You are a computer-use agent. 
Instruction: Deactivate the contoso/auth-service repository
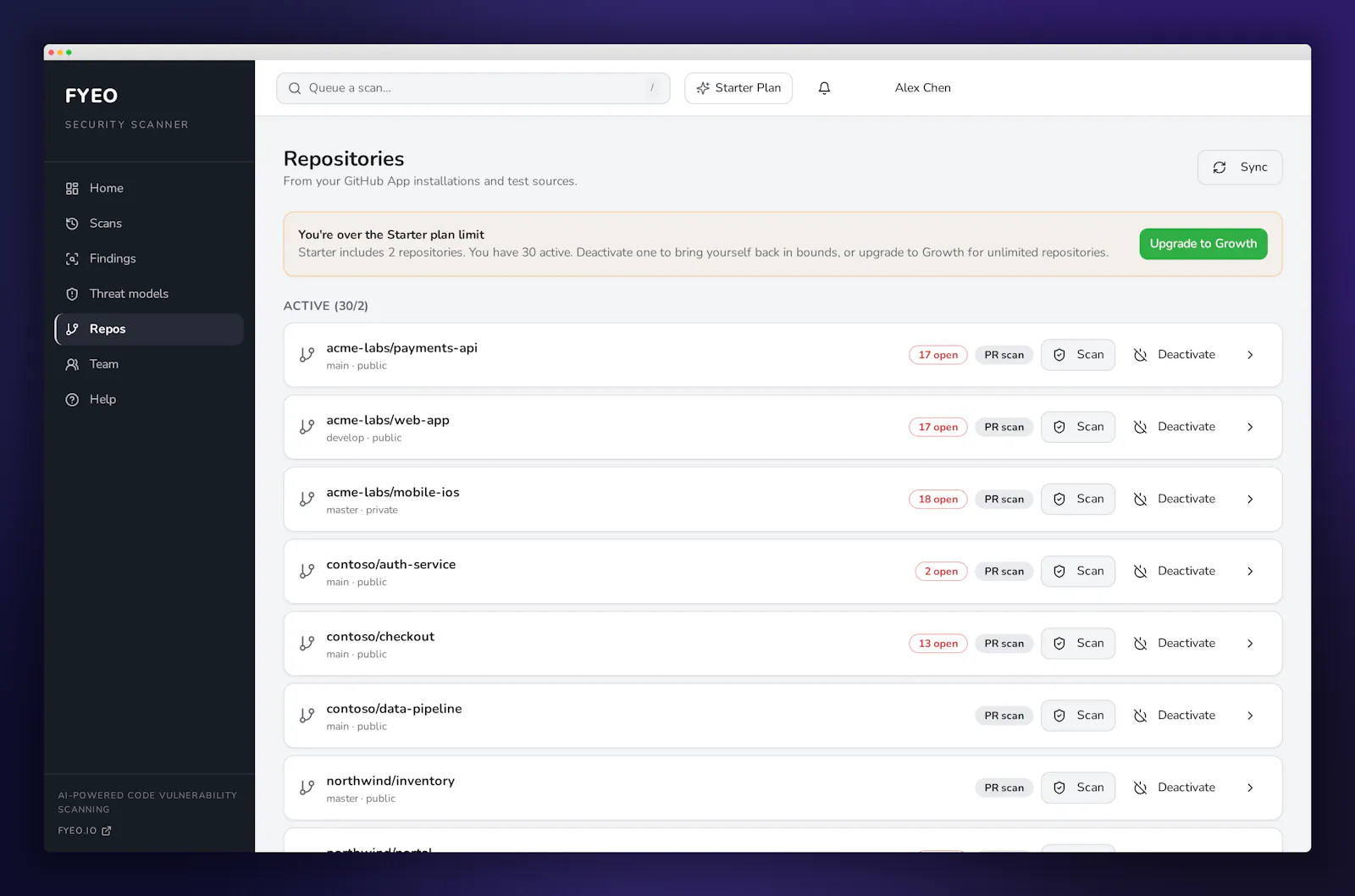(x=1175, y=572)
